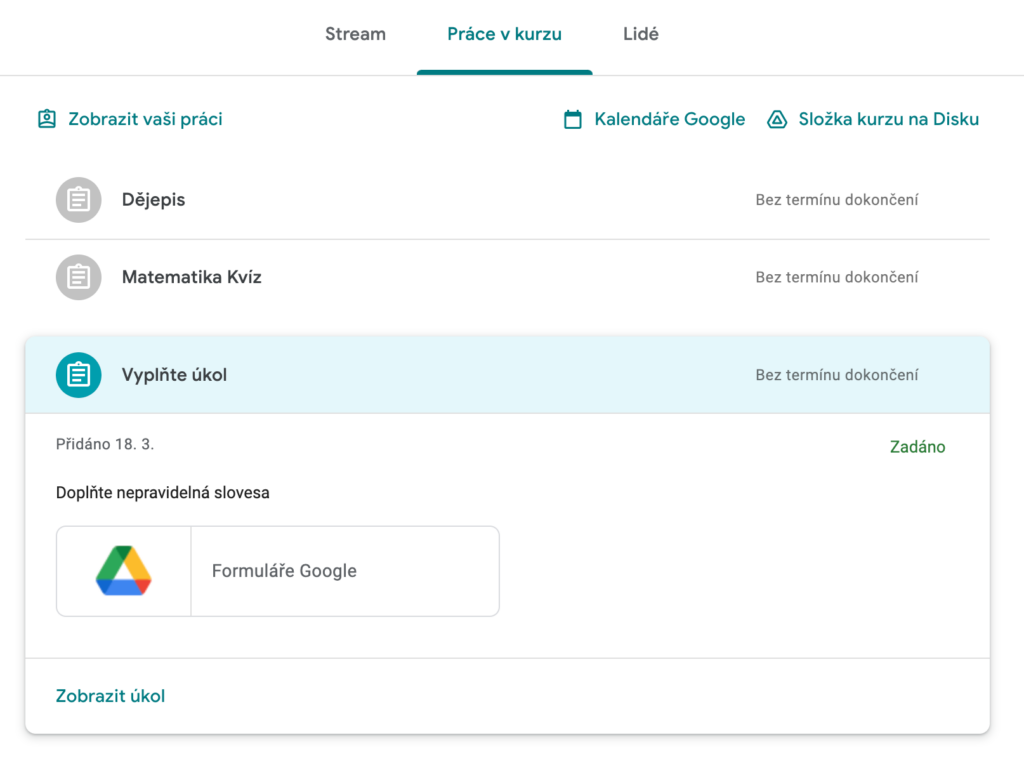Expand the Matematika Kvíz assignment title

click(191, 277)
